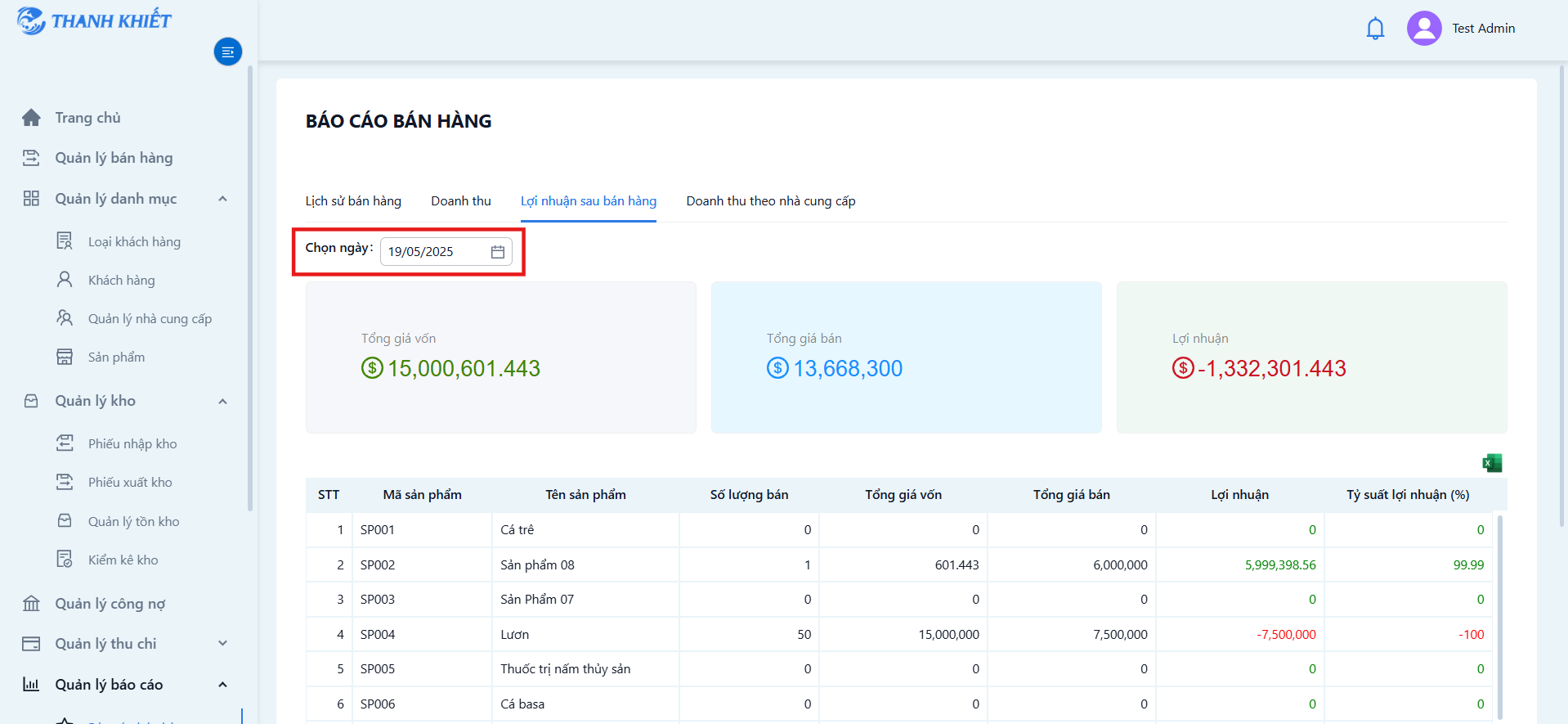Click the Quản lý nhà cung cấp icon

pyautogui.click(x=65, y=318)
